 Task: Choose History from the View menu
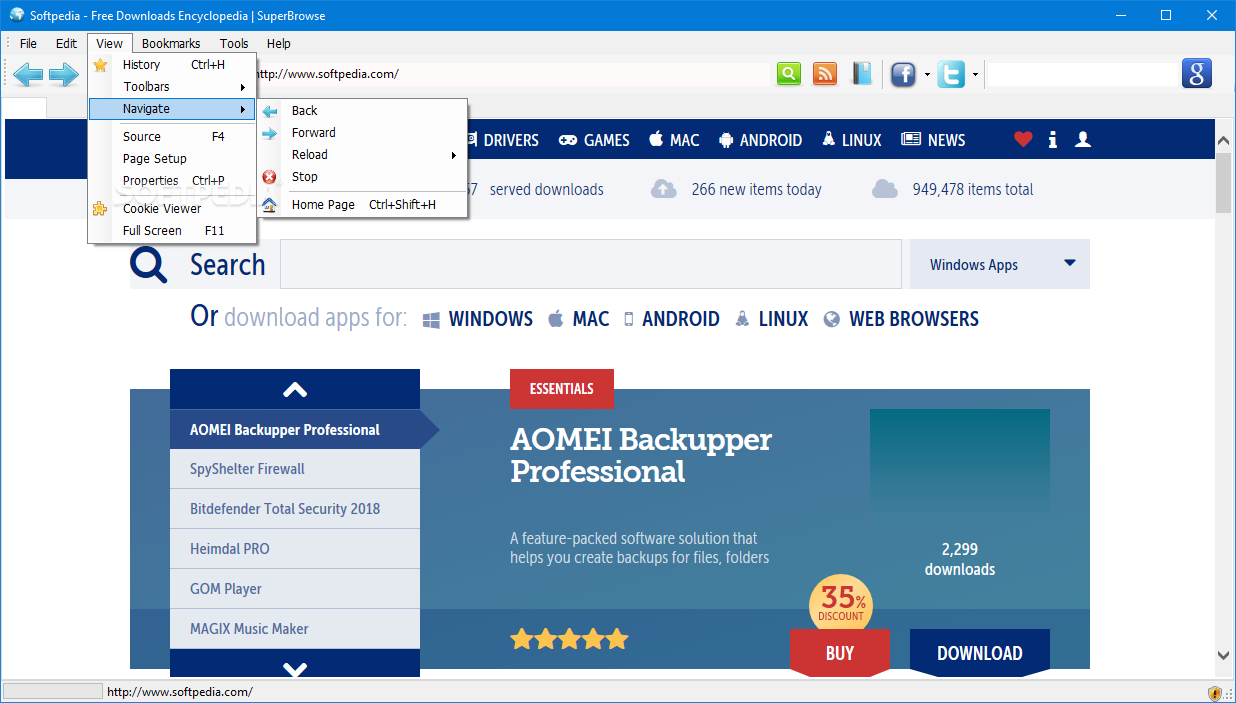click(172, 65)
